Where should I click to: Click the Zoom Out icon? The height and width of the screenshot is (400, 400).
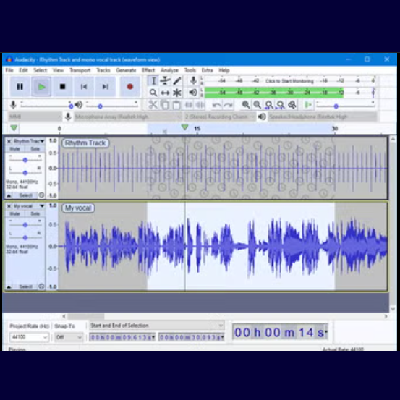(x=257, y=105)
